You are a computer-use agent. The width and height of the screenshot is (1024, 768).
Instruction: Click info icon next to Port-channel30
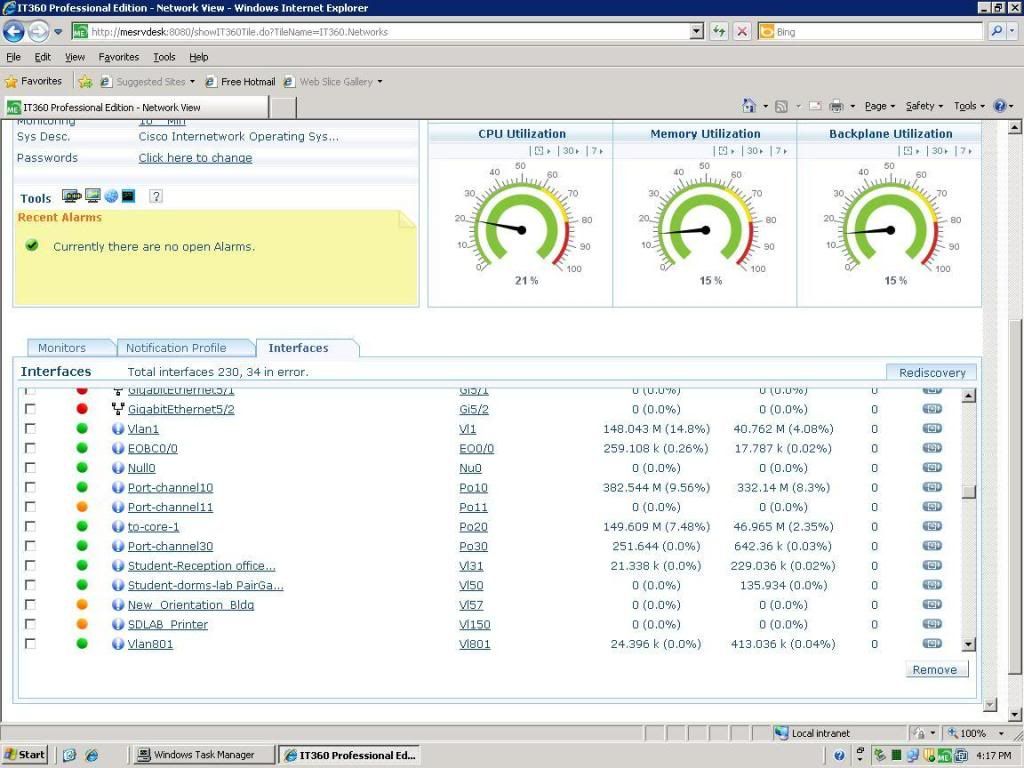tap(118, 546)
